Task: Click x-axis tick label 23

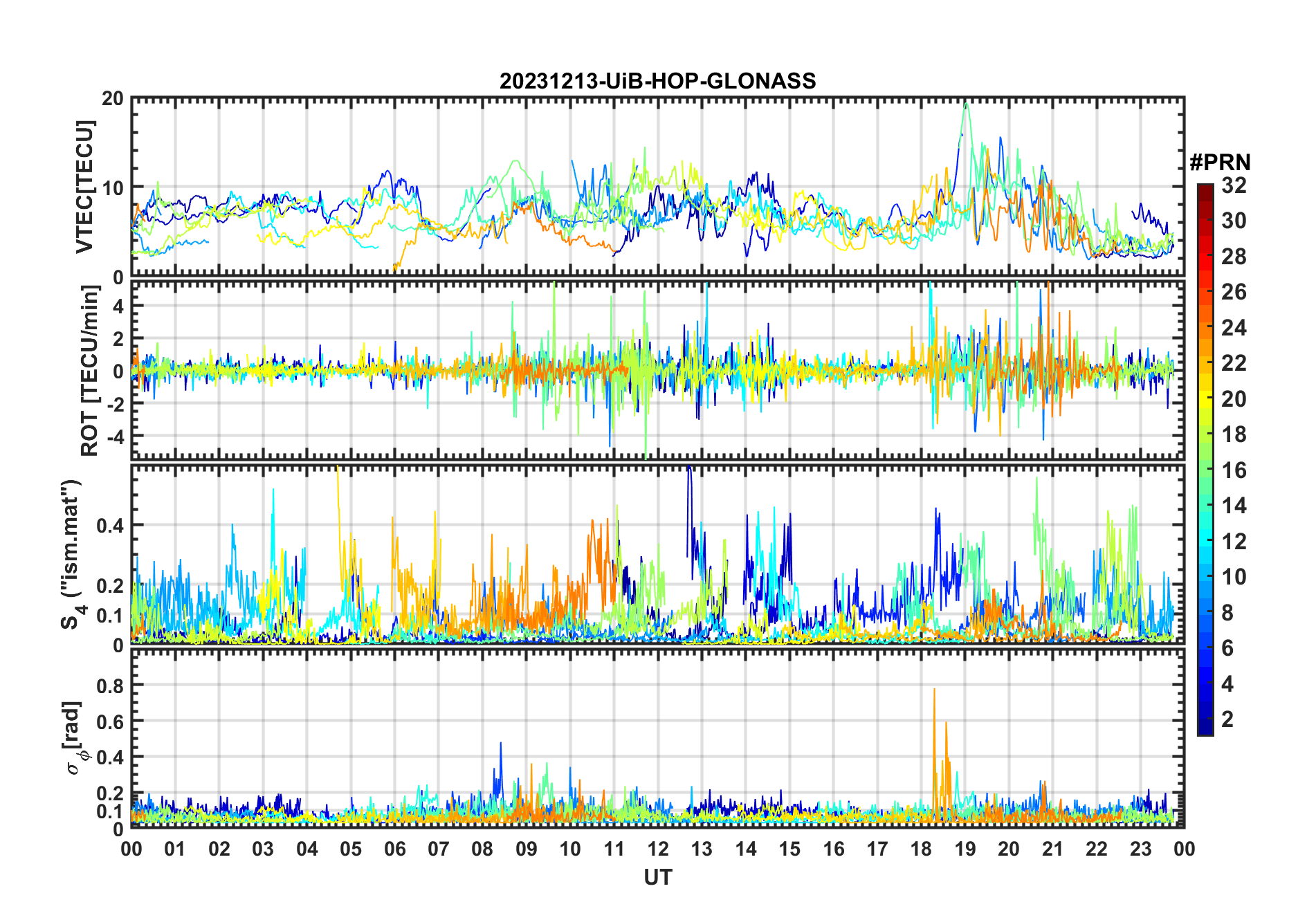Action: click(x=1140, y=849)
